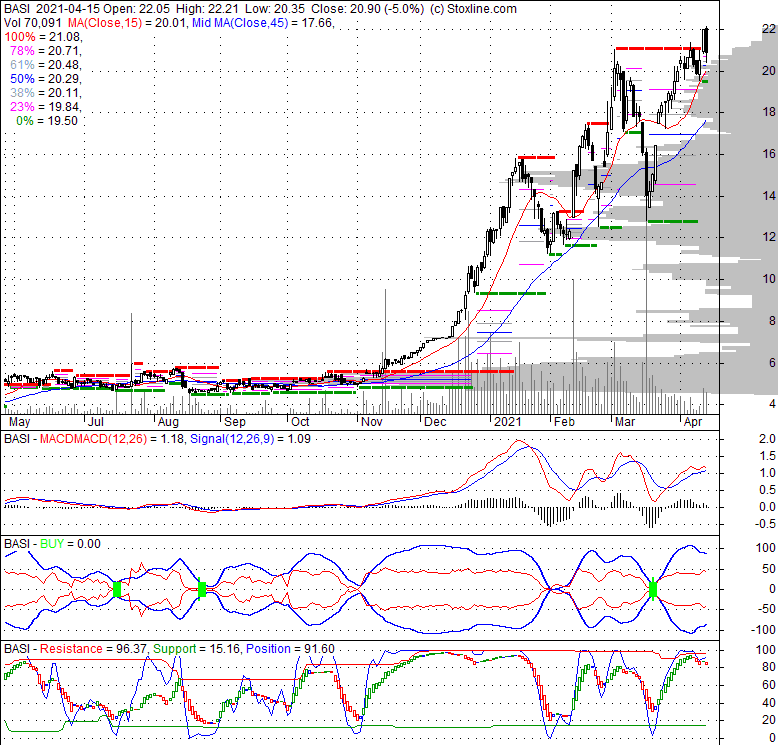Click the 'Jul' month axis label
The image size is (780, 745).
pyautogui.click(x=96, y=422)
